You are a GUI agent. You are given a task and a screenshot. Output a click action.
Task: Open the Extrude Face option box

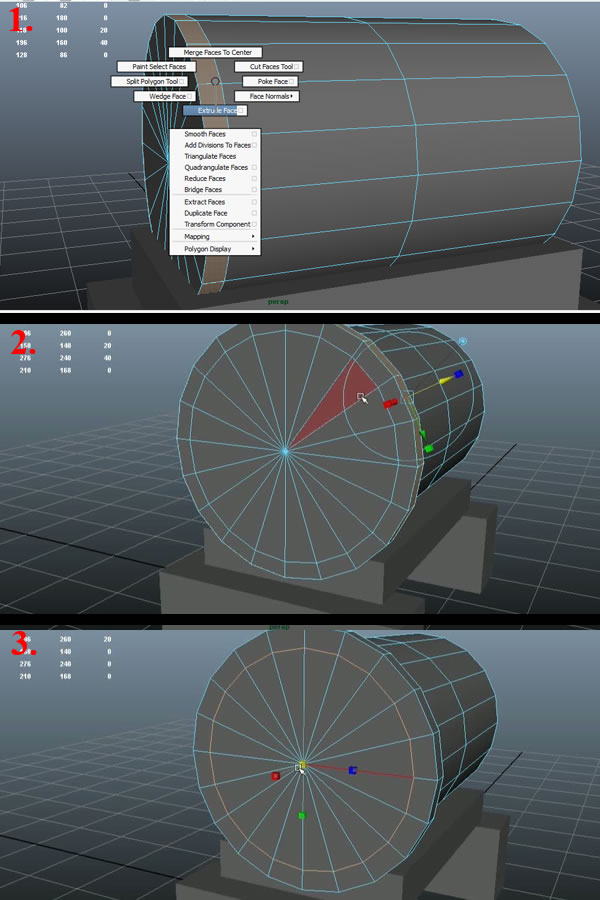(x=242, y=110)
